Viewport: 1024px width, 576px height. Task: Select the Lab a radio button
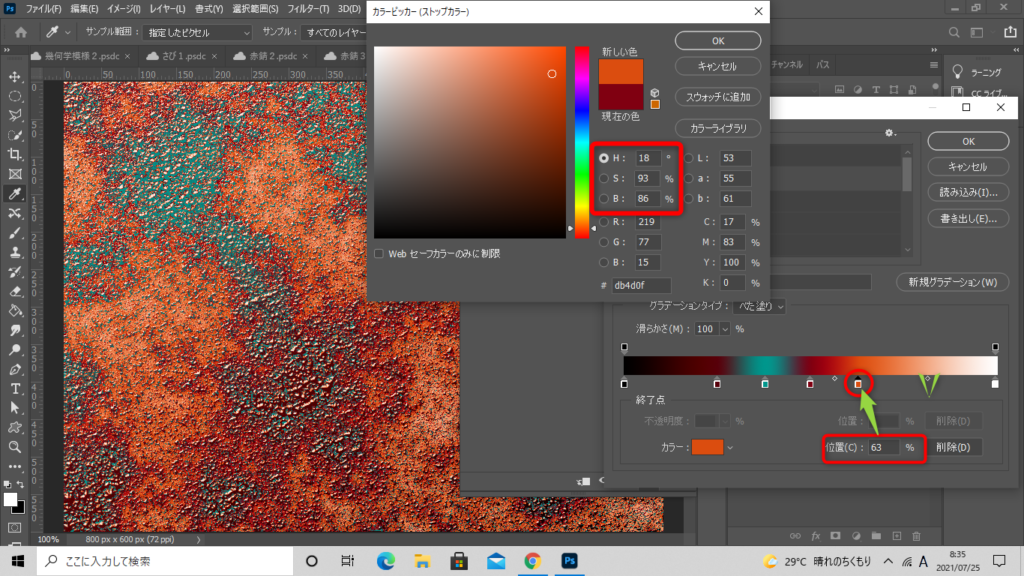(x=688, y=178)
